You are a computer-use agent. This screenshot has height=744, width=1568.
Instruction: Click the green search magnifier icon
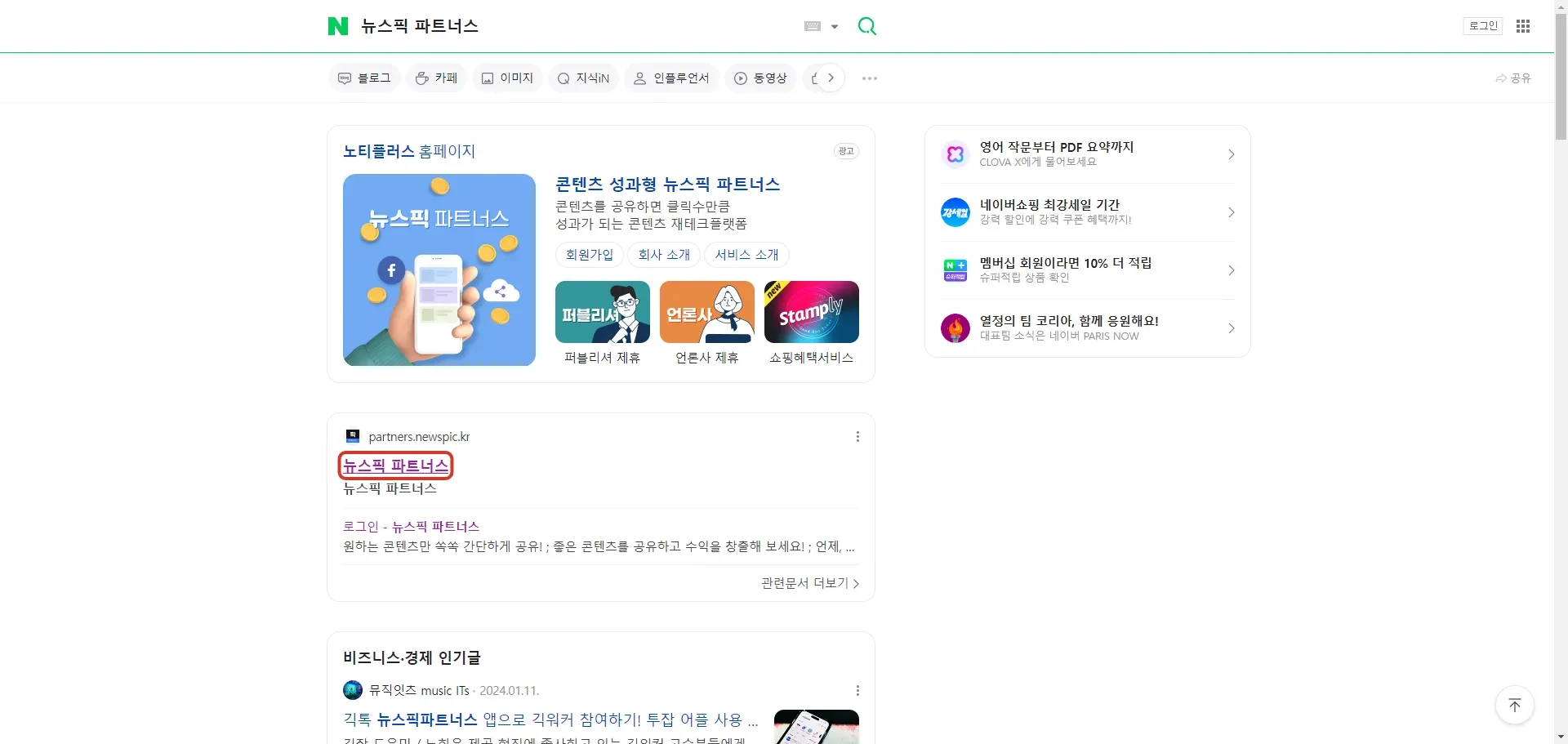coord(866,26)
